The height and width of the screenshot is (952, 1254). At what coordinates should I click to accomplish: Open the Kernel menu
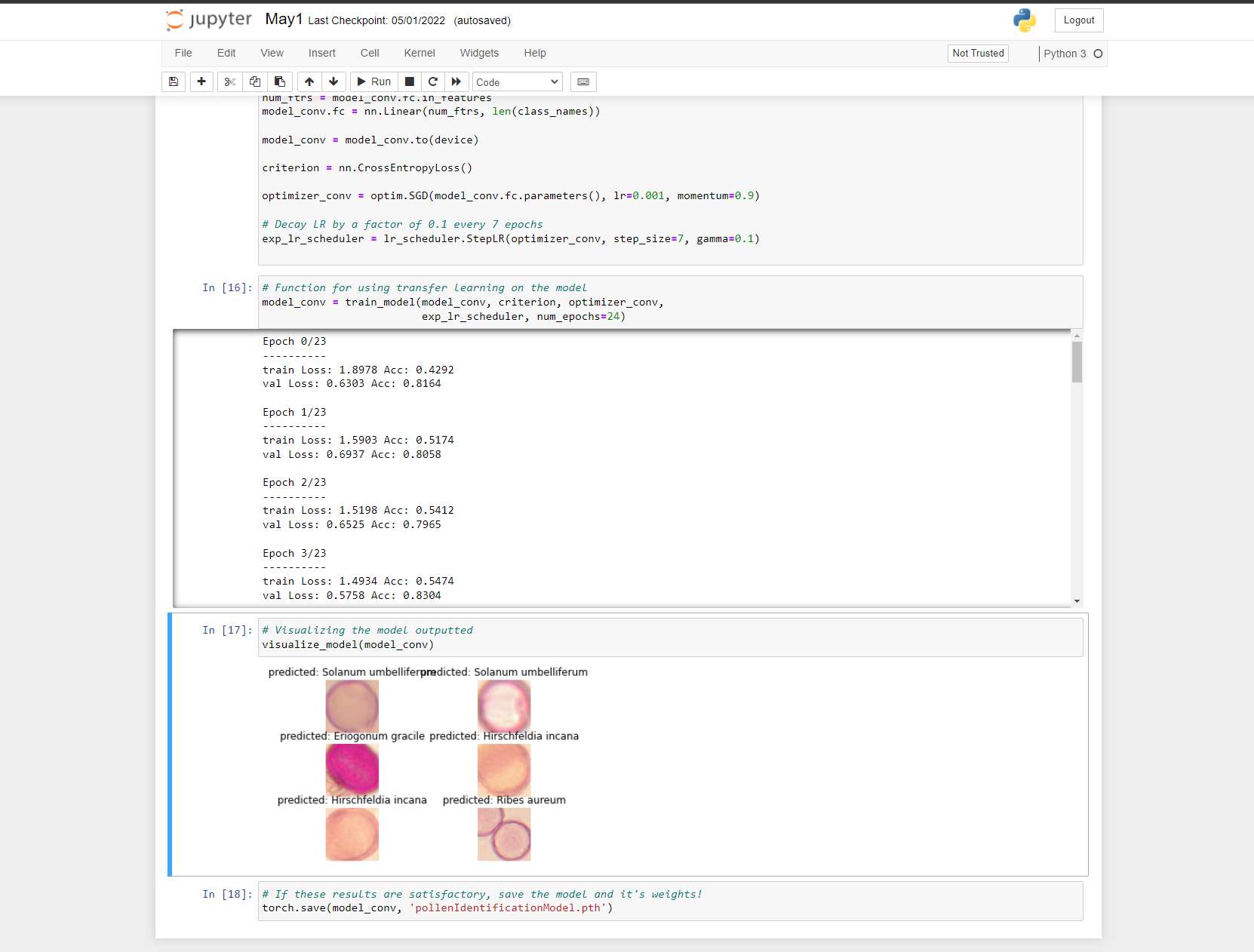pos(420,53)
